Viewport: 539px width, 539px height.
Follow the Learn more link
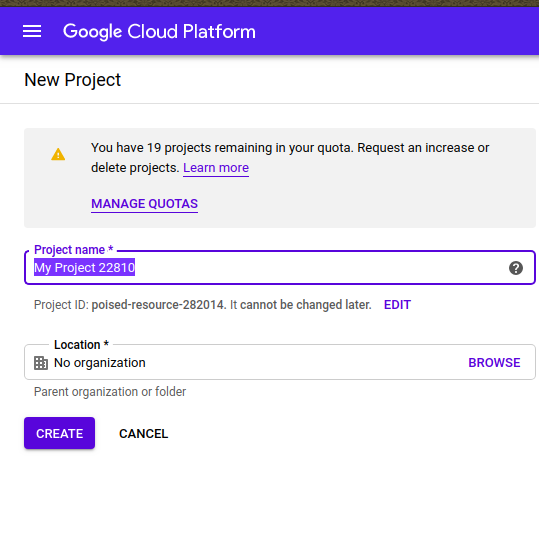click(216, 168)
